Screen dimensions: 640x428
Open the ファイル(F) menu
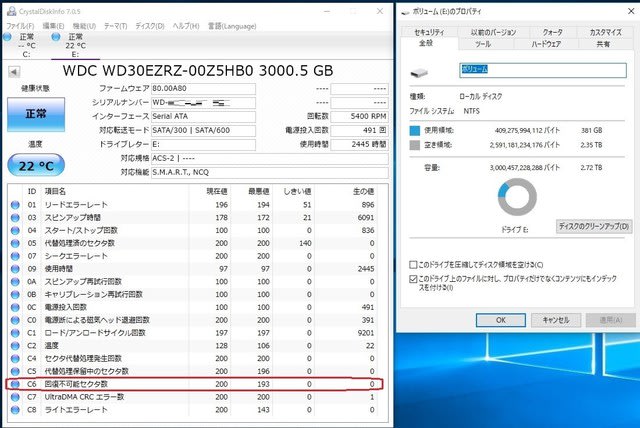[20, 26]
